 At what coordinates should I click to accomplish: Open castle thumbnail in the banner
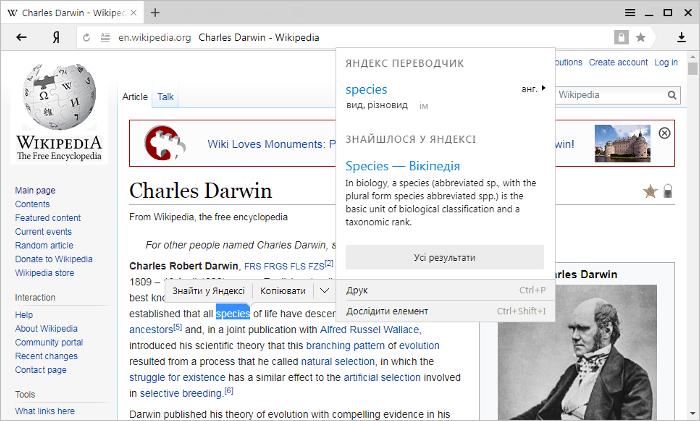coord(622,143)
